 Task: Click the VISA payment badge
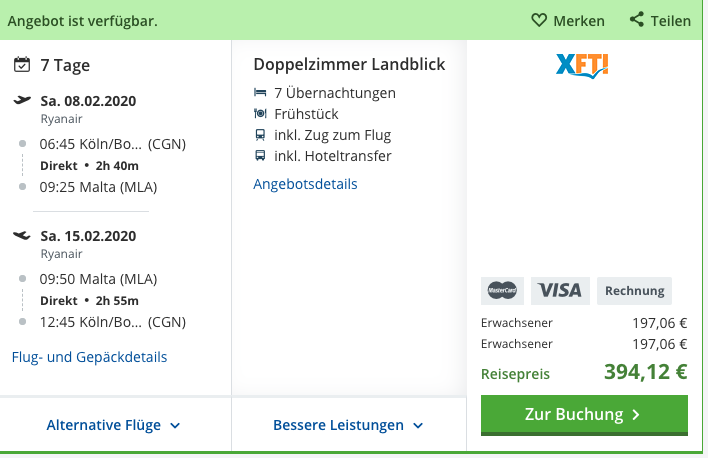point(560,291)
